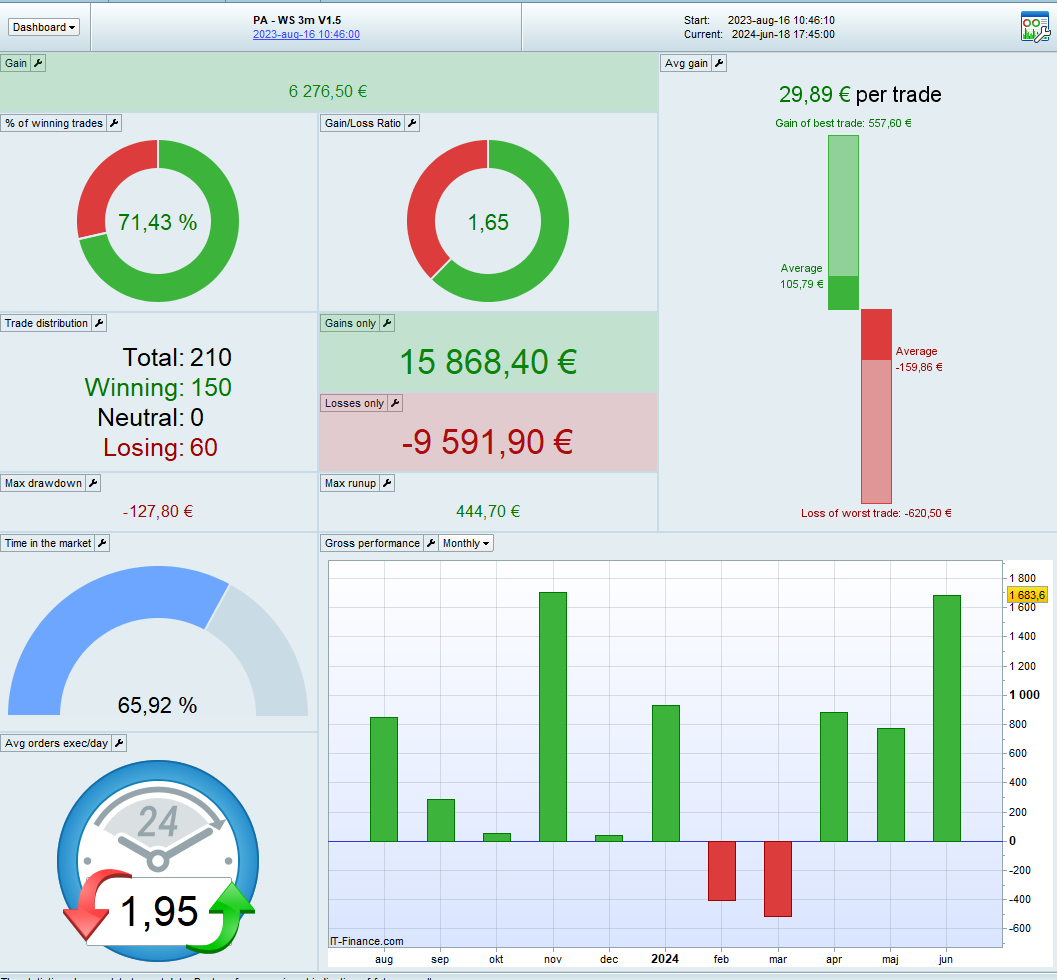Click the Trade distribution label
The height and width of the screenshot is (980, 1057).
[x=47, y=324]
